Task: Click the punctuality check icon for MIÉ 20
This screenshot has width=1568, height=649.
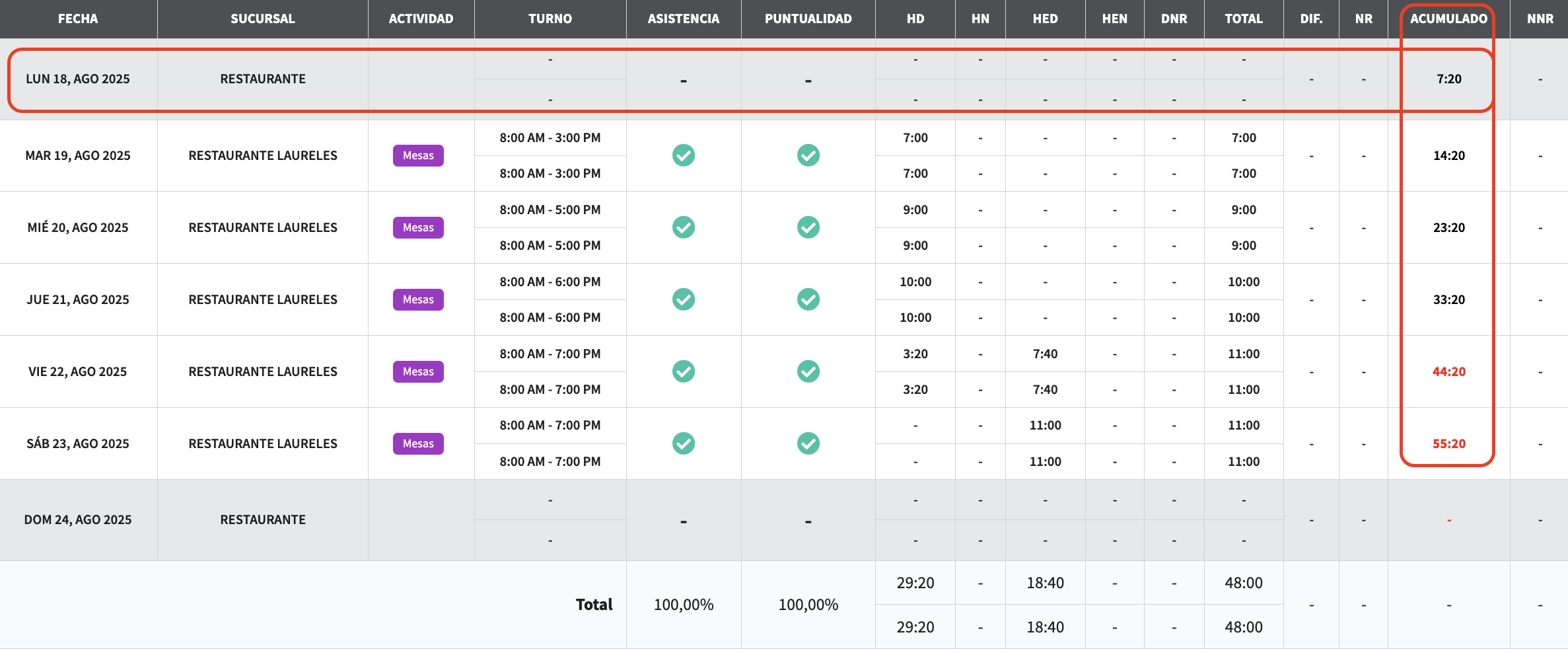Action: coord(808,227)
